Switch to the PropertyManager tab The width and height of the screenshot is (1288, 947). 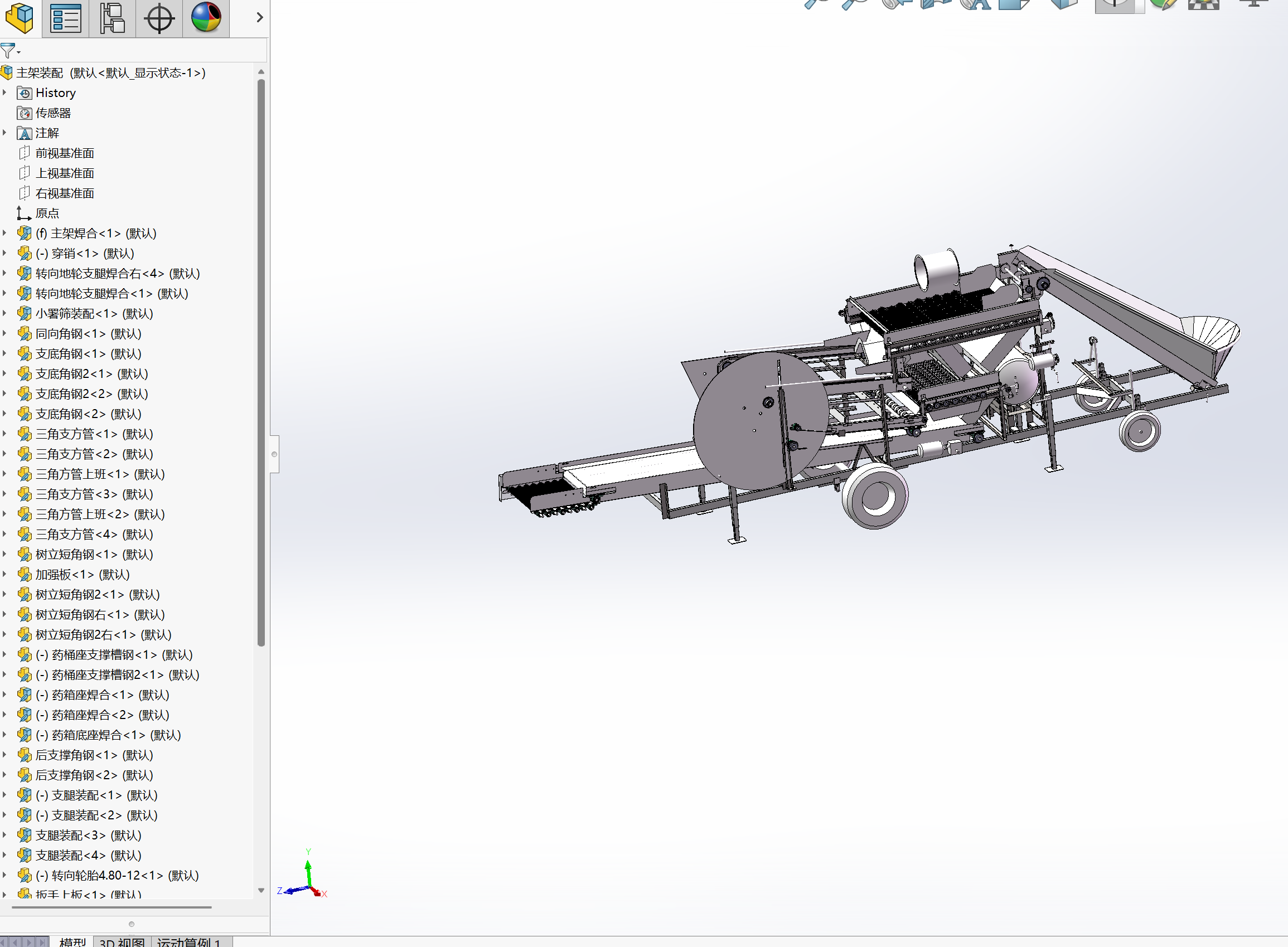coord(65,18)
